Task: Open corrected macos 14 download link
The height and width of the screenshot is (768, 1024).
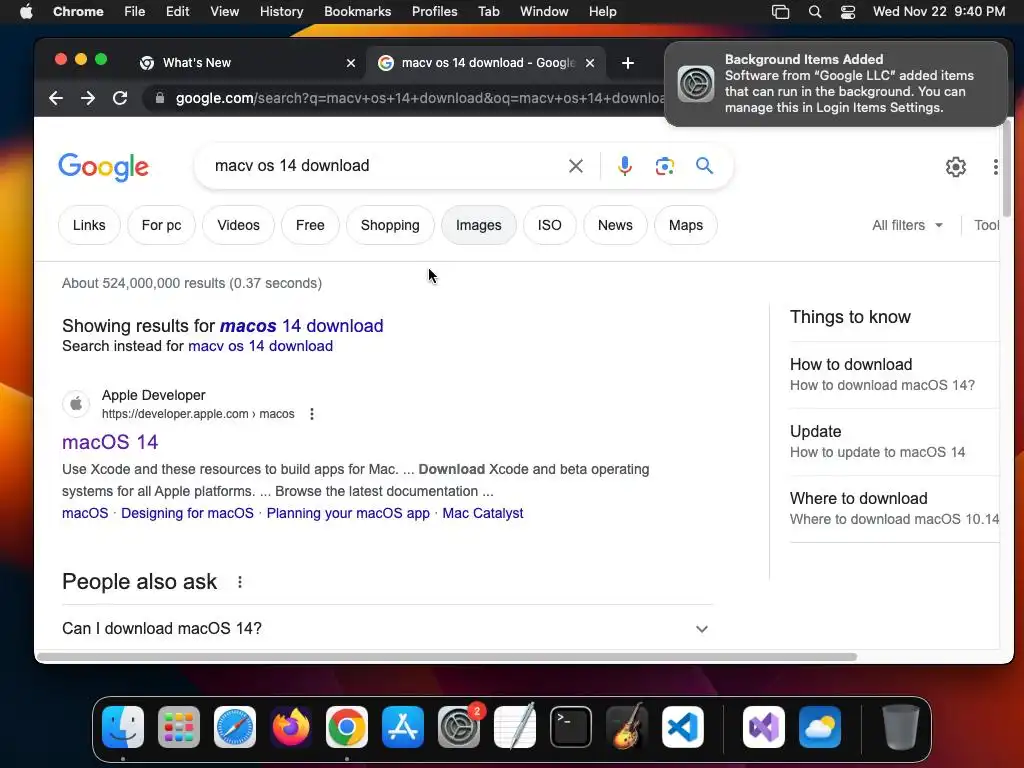Action: pos(302,326)
